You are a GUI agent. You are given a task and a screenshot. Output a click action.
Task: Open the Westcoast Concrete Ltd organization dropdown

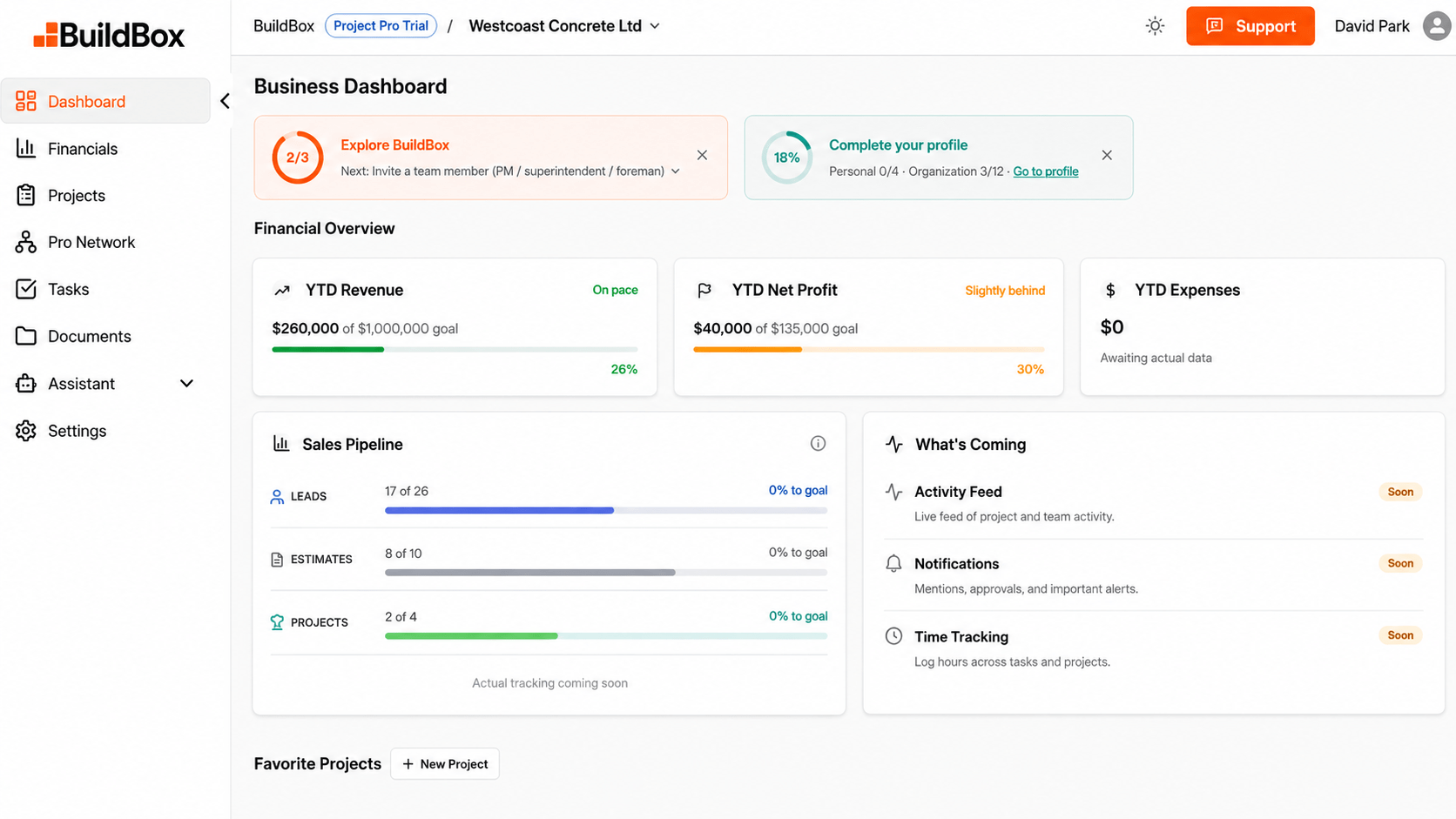point(564,26)
